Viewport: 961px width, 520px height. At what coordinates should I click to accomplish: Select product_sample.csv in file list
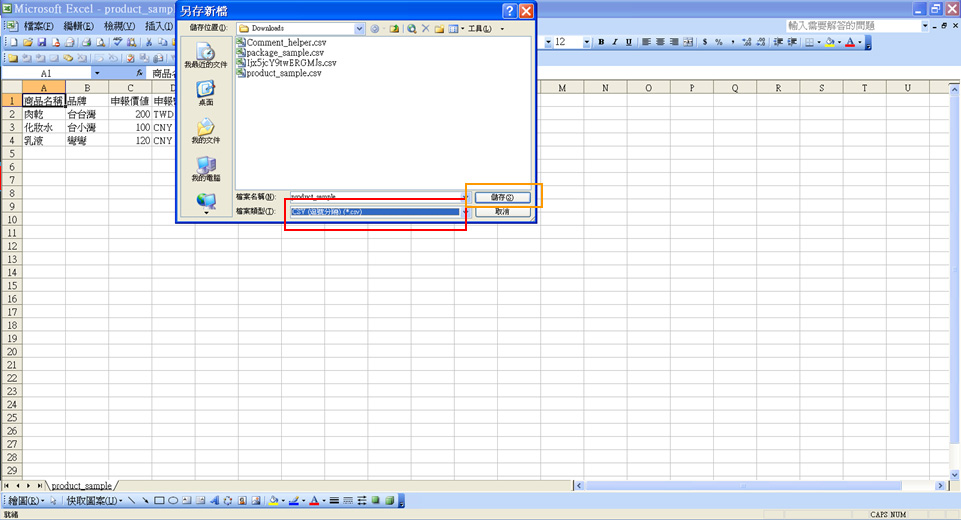284,73
